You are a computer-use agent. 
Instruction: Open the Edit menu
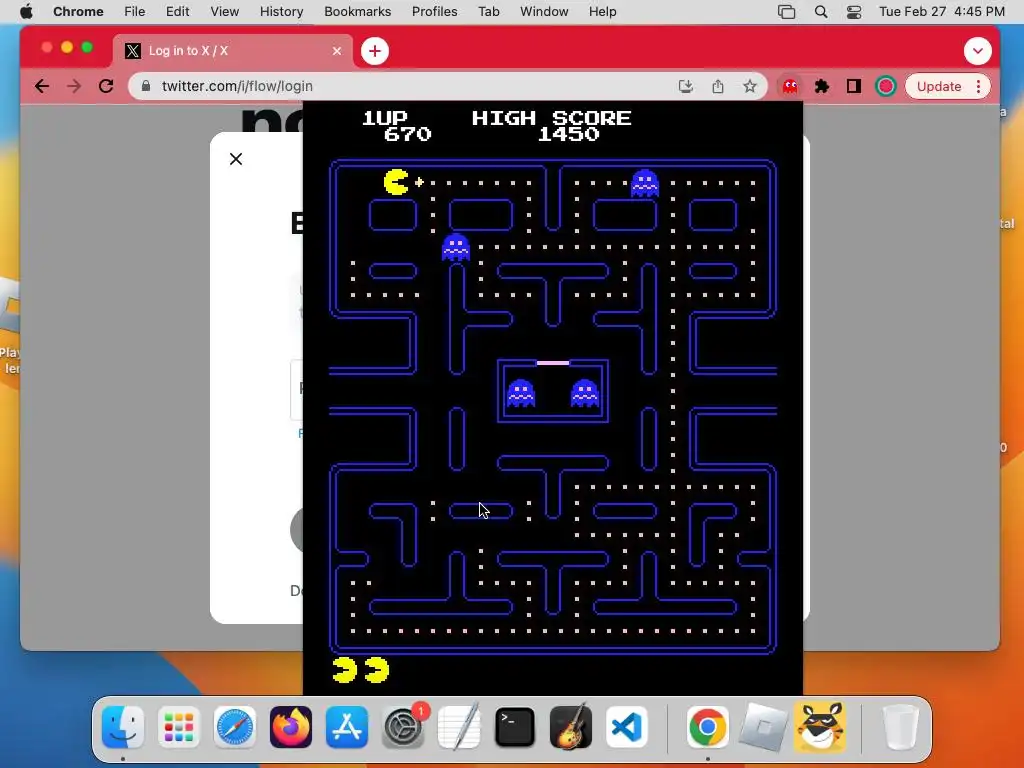pyautogui.click(x=177, y=12)
